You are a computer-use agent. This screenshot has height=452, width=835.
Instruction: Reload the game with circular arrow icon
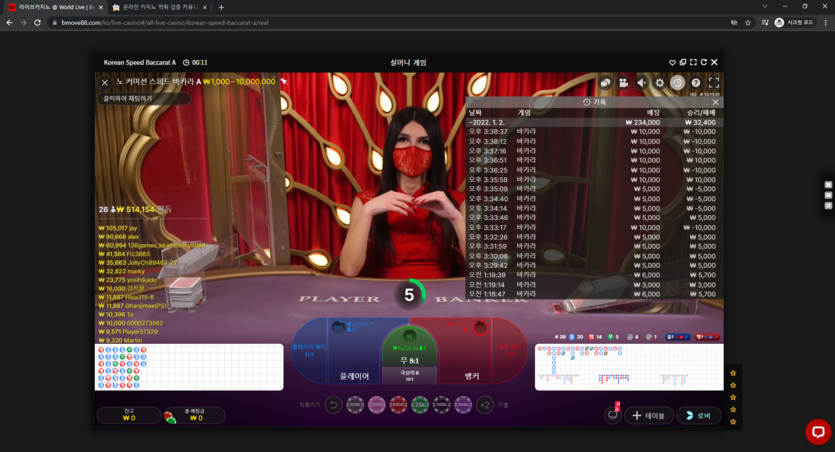[703, 62]
